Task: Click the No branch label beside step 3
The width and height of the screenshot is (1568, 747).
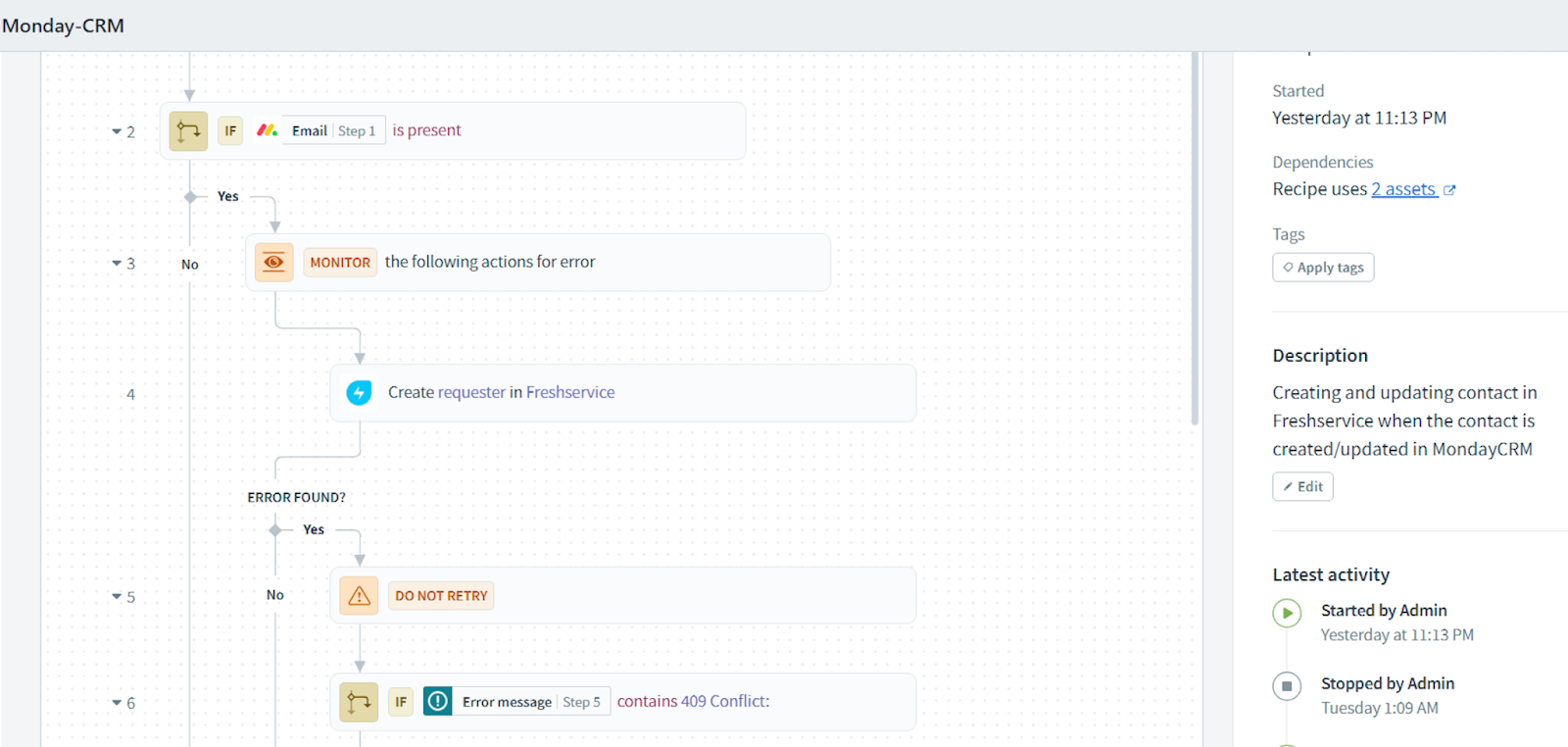Action: pos(190,264)
